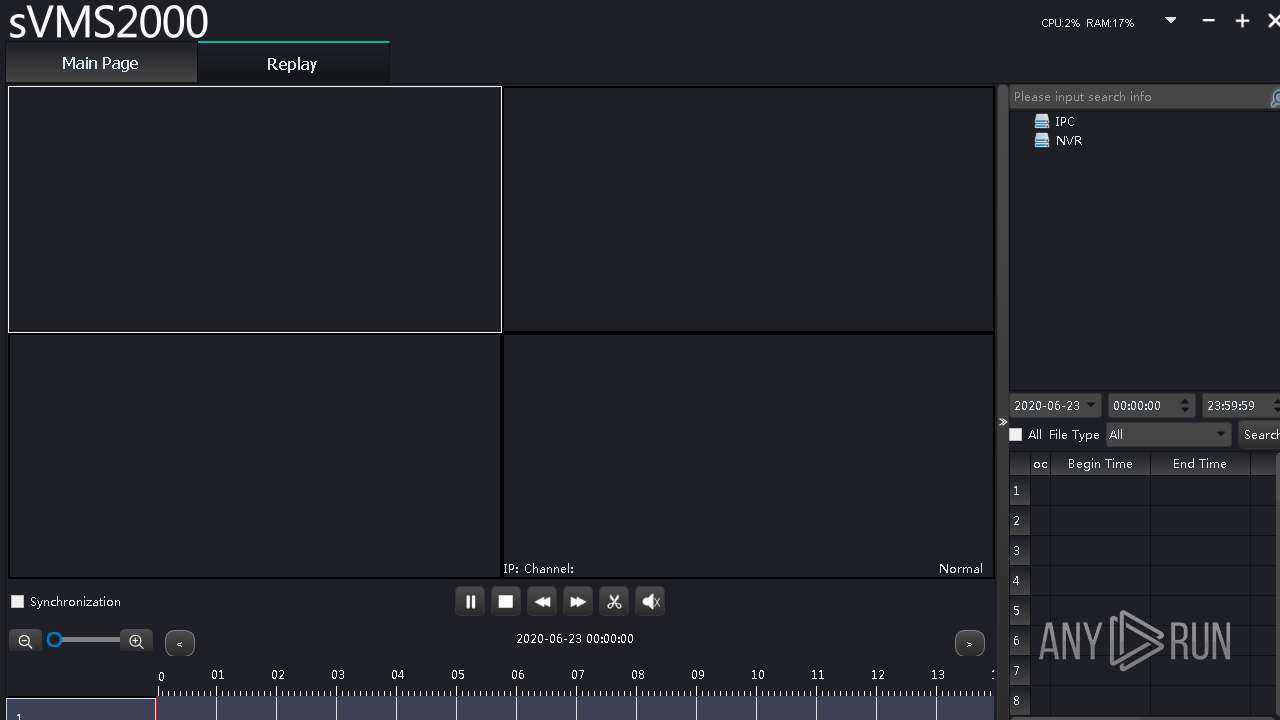Enable the Synchronization checkbox
The height and width of the screenshot is (720, 1280).
point(17,601)
